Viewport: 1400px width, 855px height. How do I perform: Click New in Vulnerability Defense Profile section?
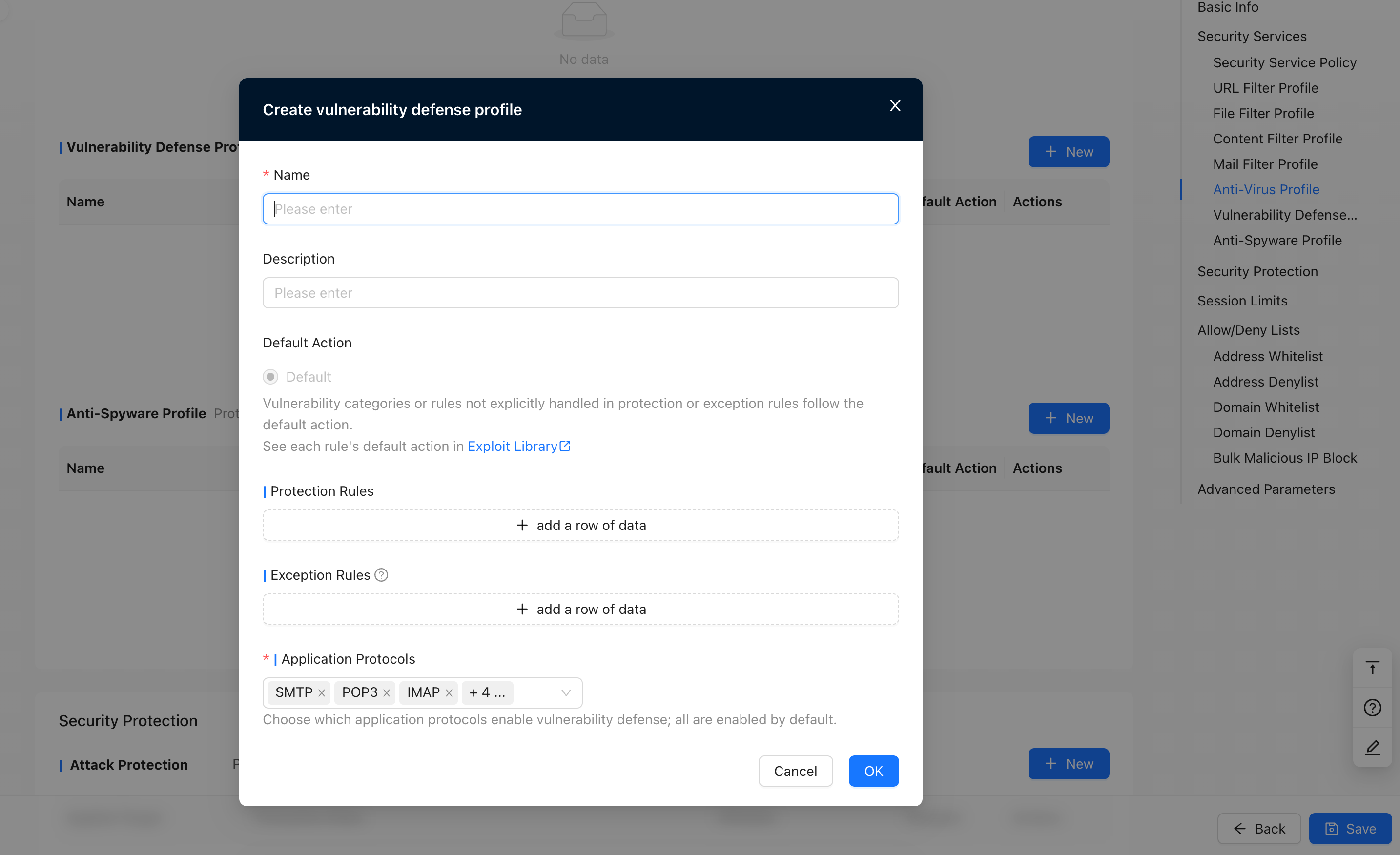[x=1068, y=152]
